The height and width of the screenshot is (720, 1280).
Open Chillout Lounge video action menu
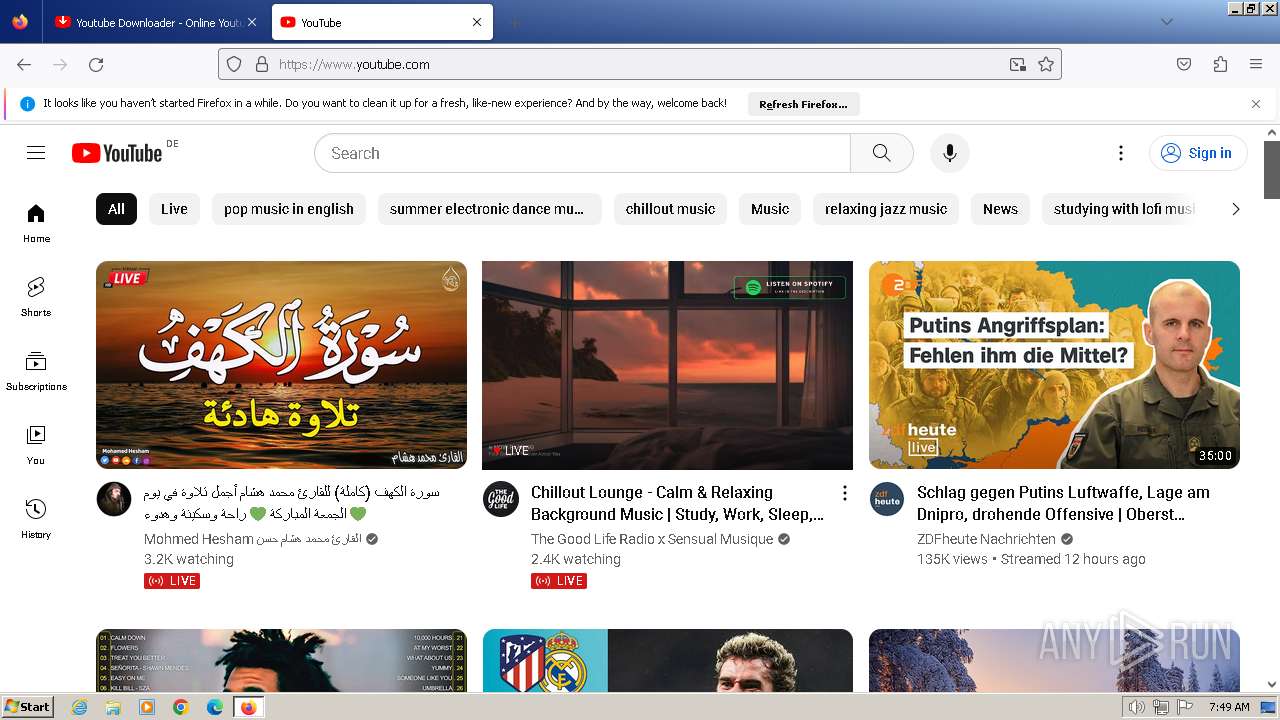click(844, 493)
